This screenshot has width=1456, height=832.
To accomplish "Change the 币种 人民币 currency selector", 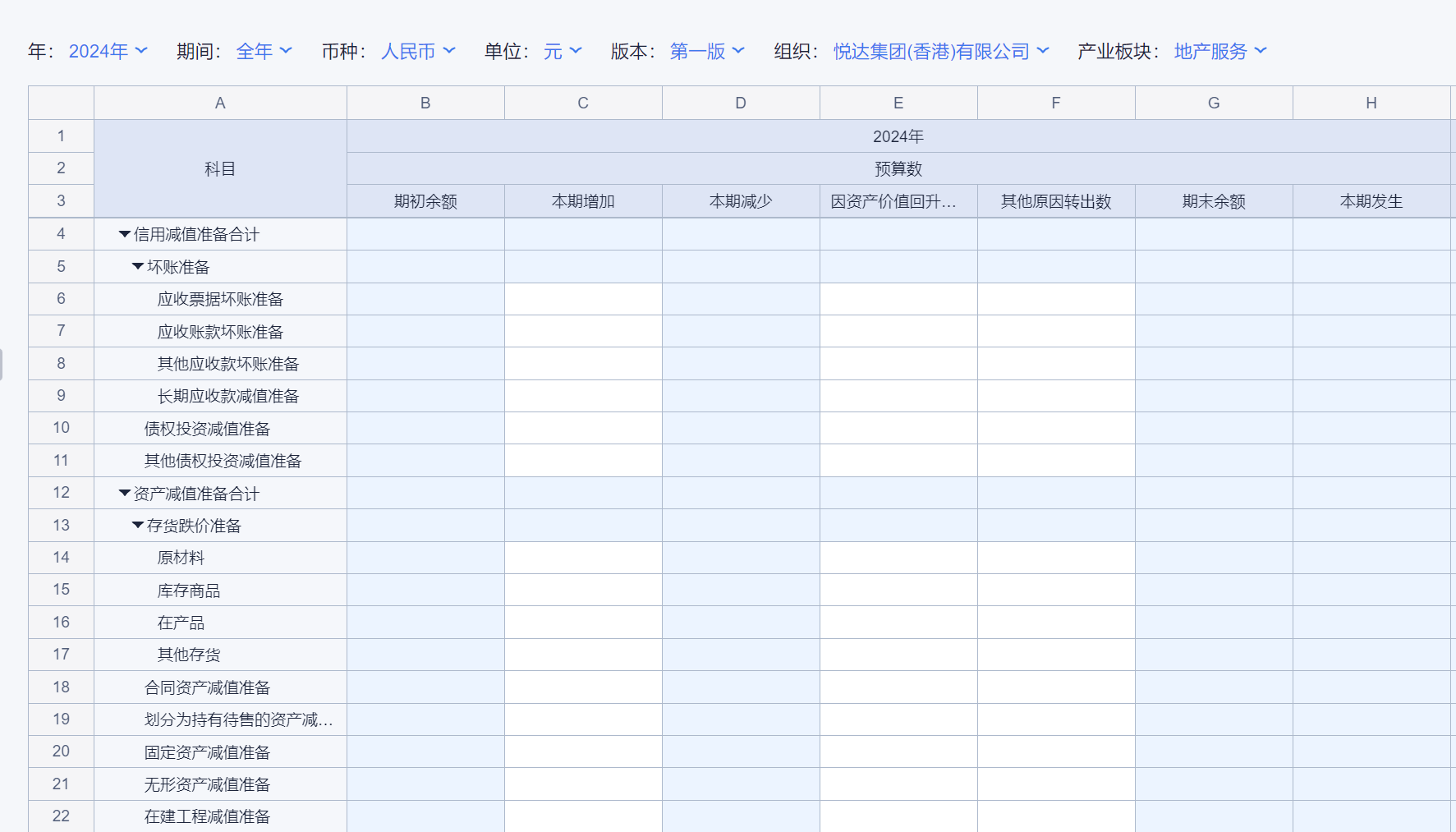I will pos(417,52).
